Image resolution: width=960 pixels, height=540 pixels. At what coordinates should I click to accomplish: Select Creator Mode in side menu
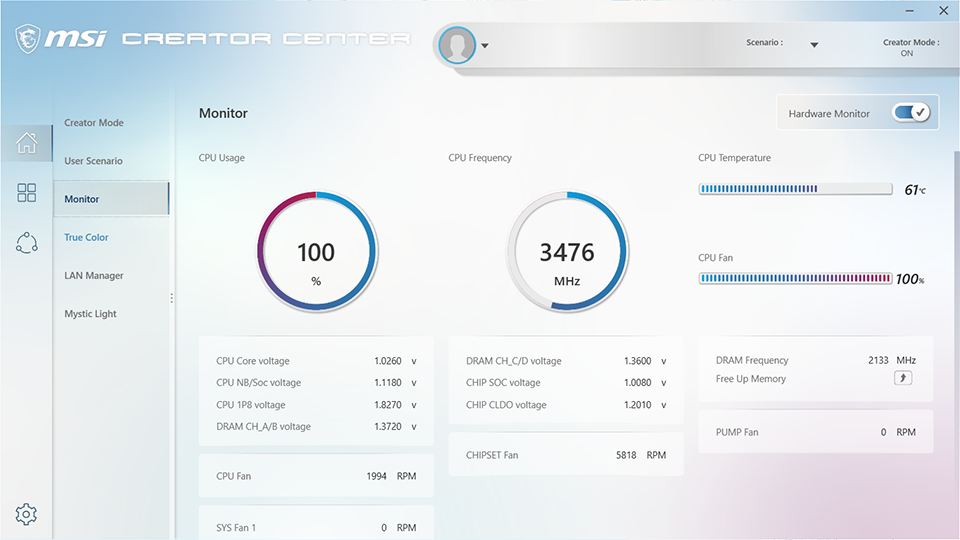coord(94,122)
